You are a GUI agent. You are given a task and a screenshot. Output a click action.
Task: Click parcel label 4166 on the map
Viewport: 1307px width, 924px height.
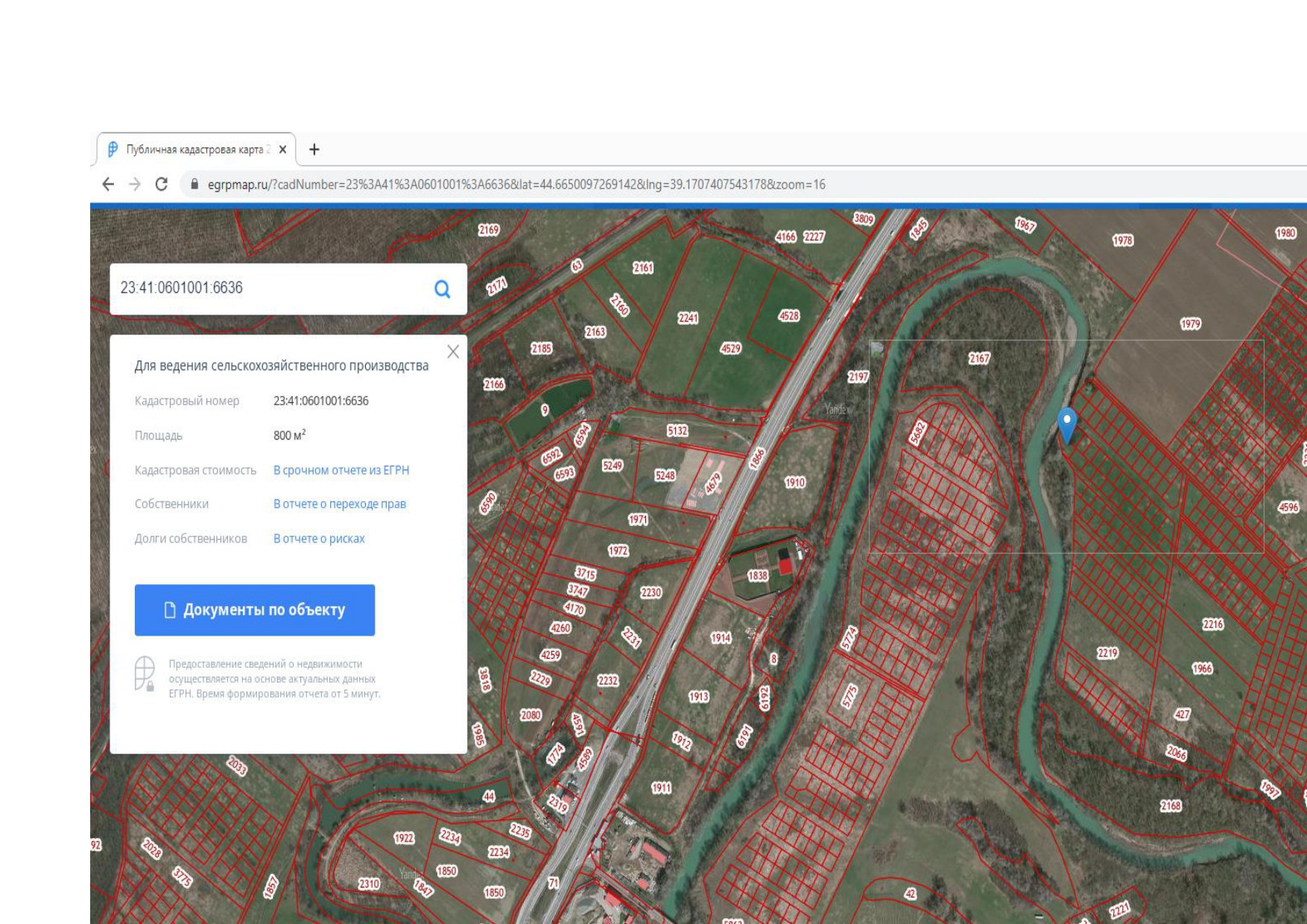point(785,237)
